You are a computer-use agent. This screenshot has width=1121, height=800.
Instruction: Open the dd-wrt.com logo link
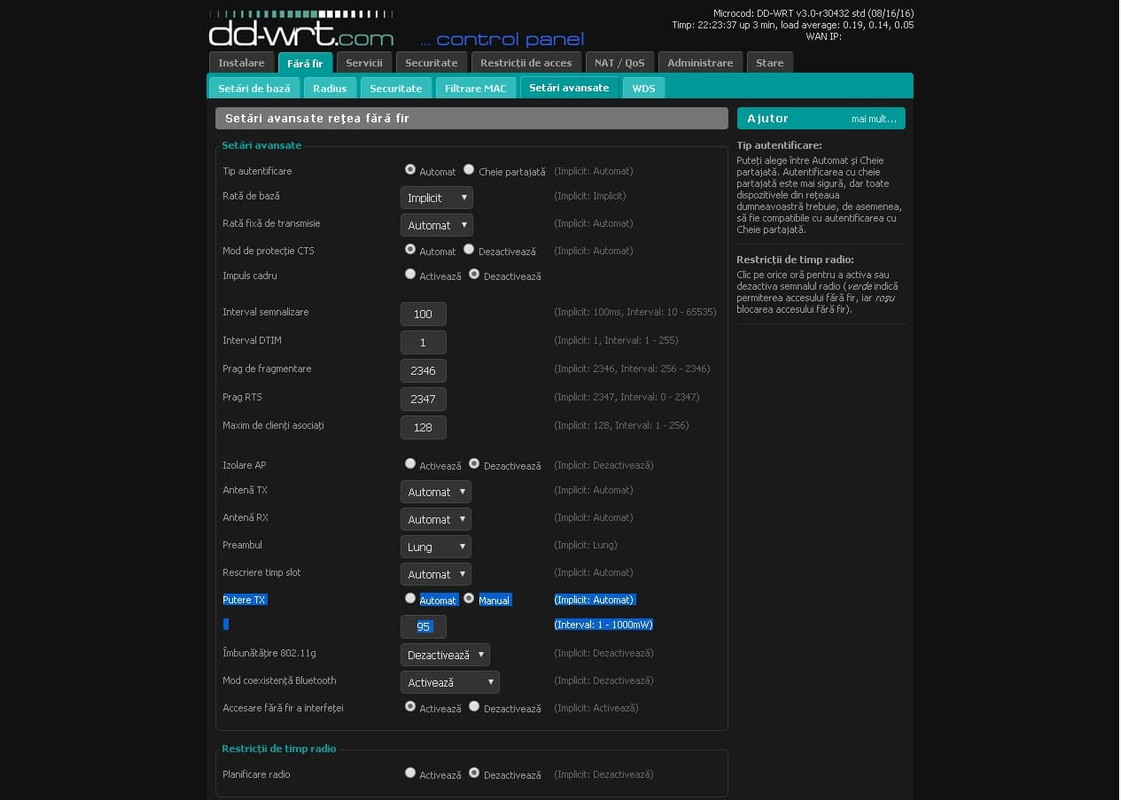click(x=301, y=30)
